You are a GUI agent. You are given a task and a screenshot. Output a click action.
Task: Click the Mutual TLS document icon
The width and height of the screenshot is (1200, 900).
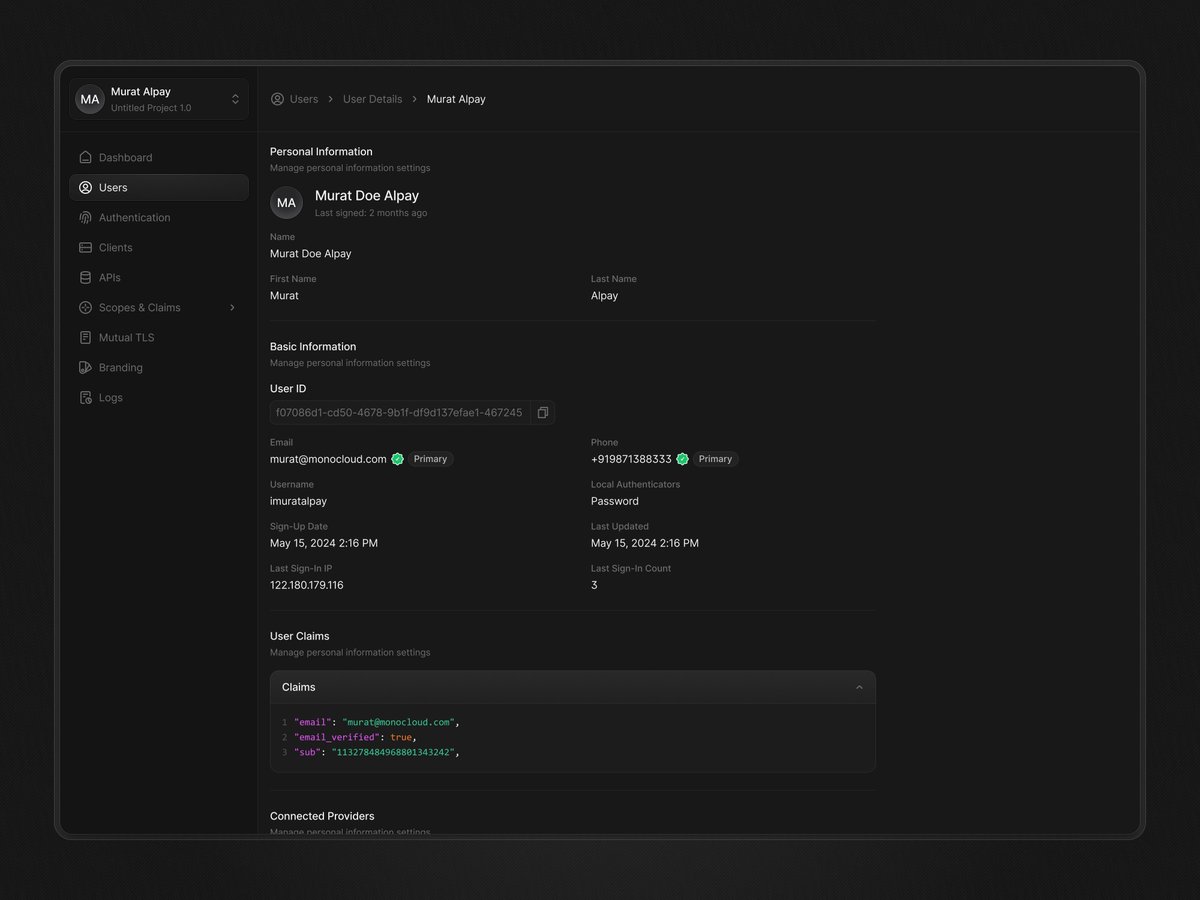(x=86, y=337)
